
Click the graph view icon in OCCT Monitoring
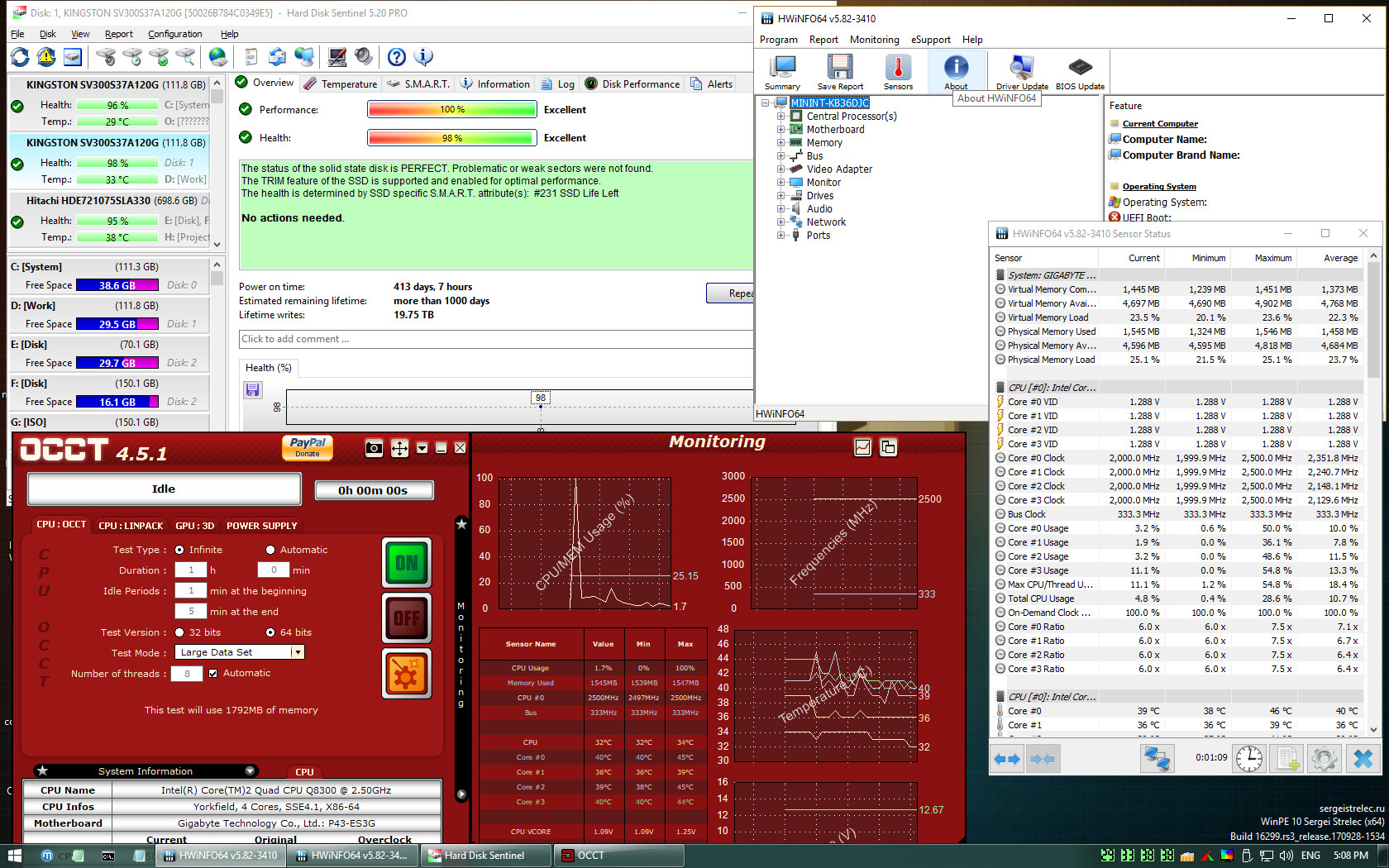click(862, 447)
